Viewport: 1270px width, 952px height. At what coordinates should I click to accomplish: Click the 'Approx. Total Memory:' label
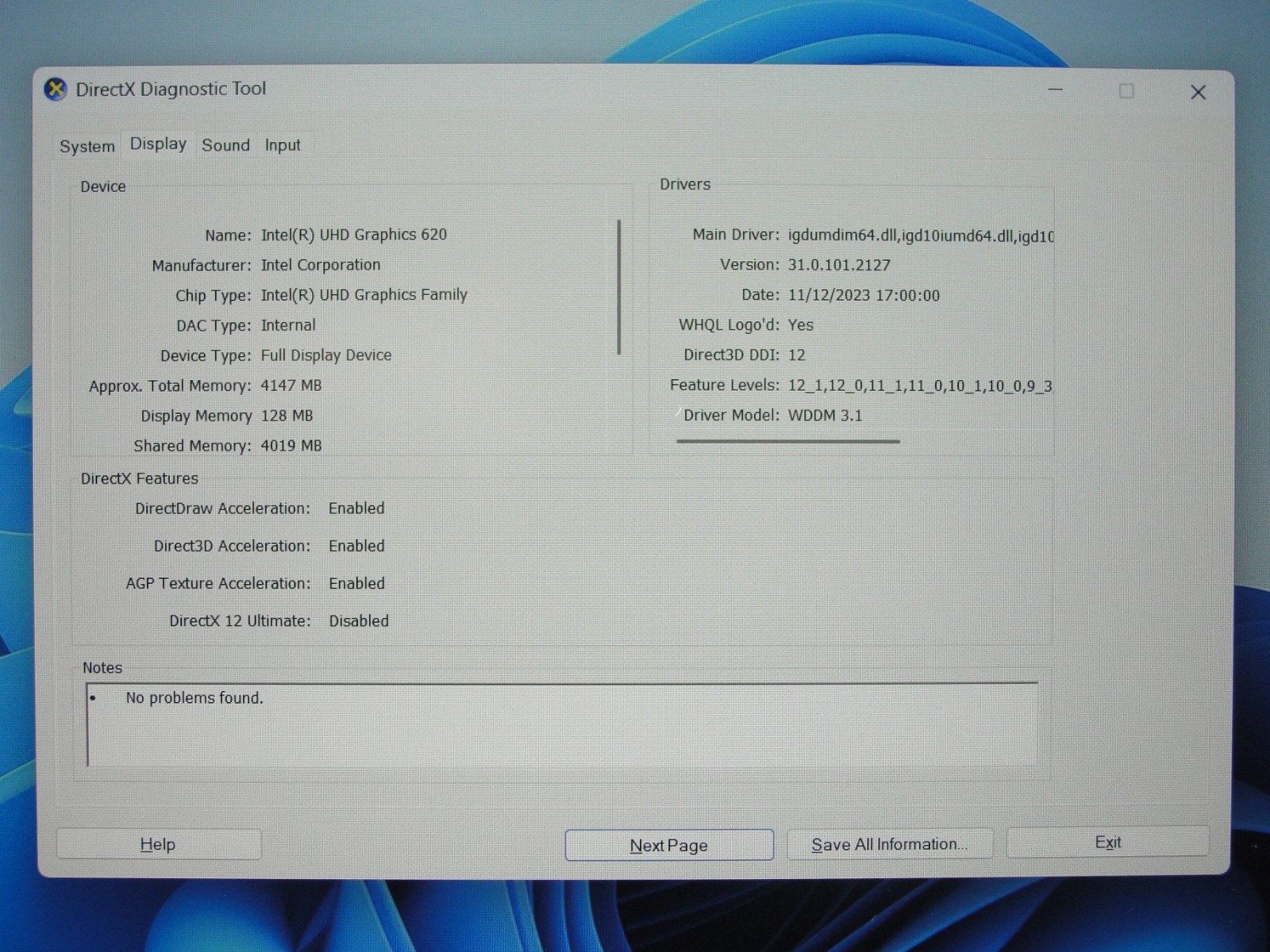pyautogui.click(x=170, y=386)
